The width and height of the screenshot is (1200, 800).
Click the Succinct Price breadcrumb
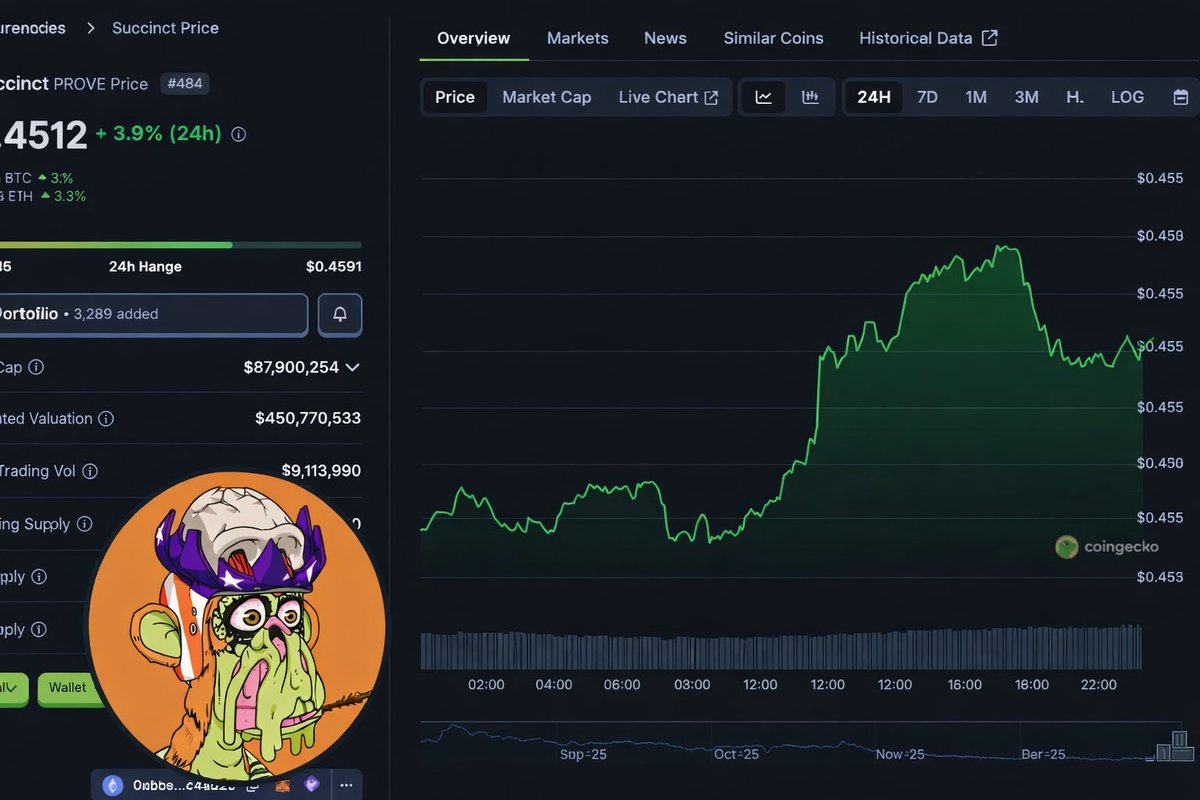click(x=166, y=28)
